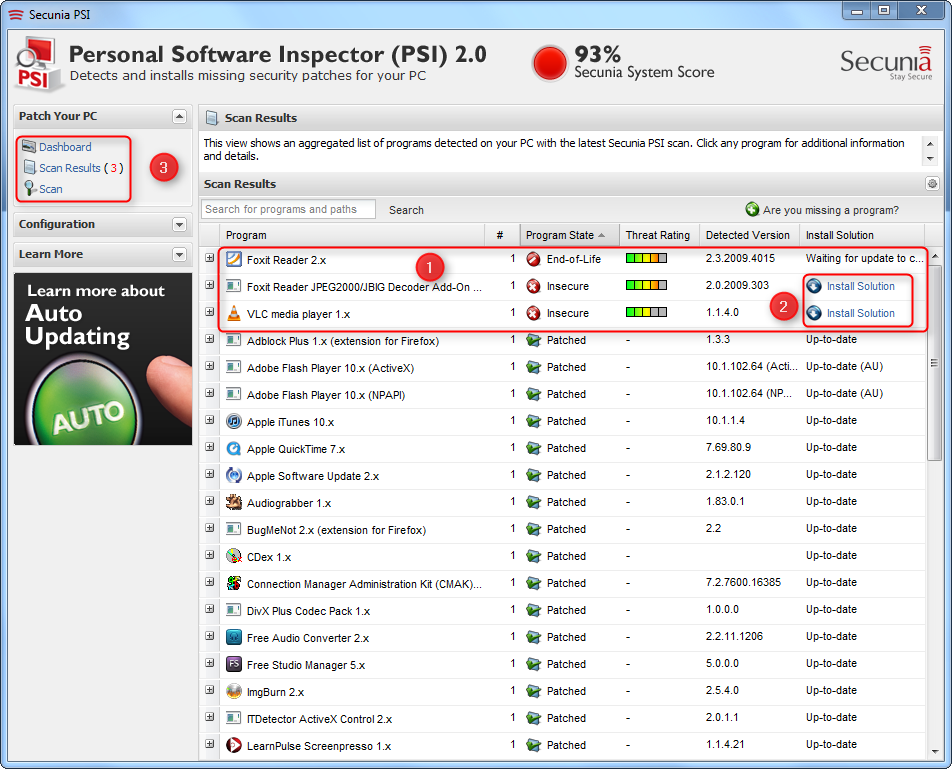
Task: Click the Search for programs and paths field
Action: pyautogui.click(x=288, y=209)
